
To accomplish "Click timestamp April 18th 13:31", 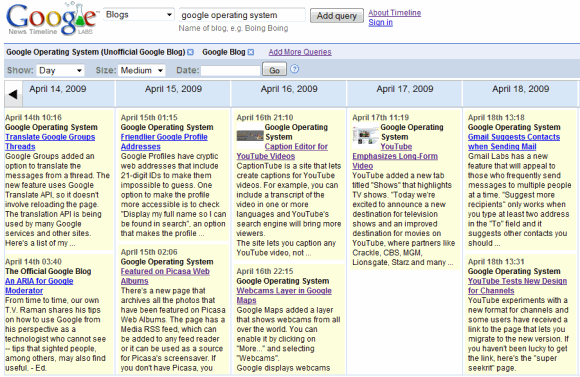I will point(496,262).
